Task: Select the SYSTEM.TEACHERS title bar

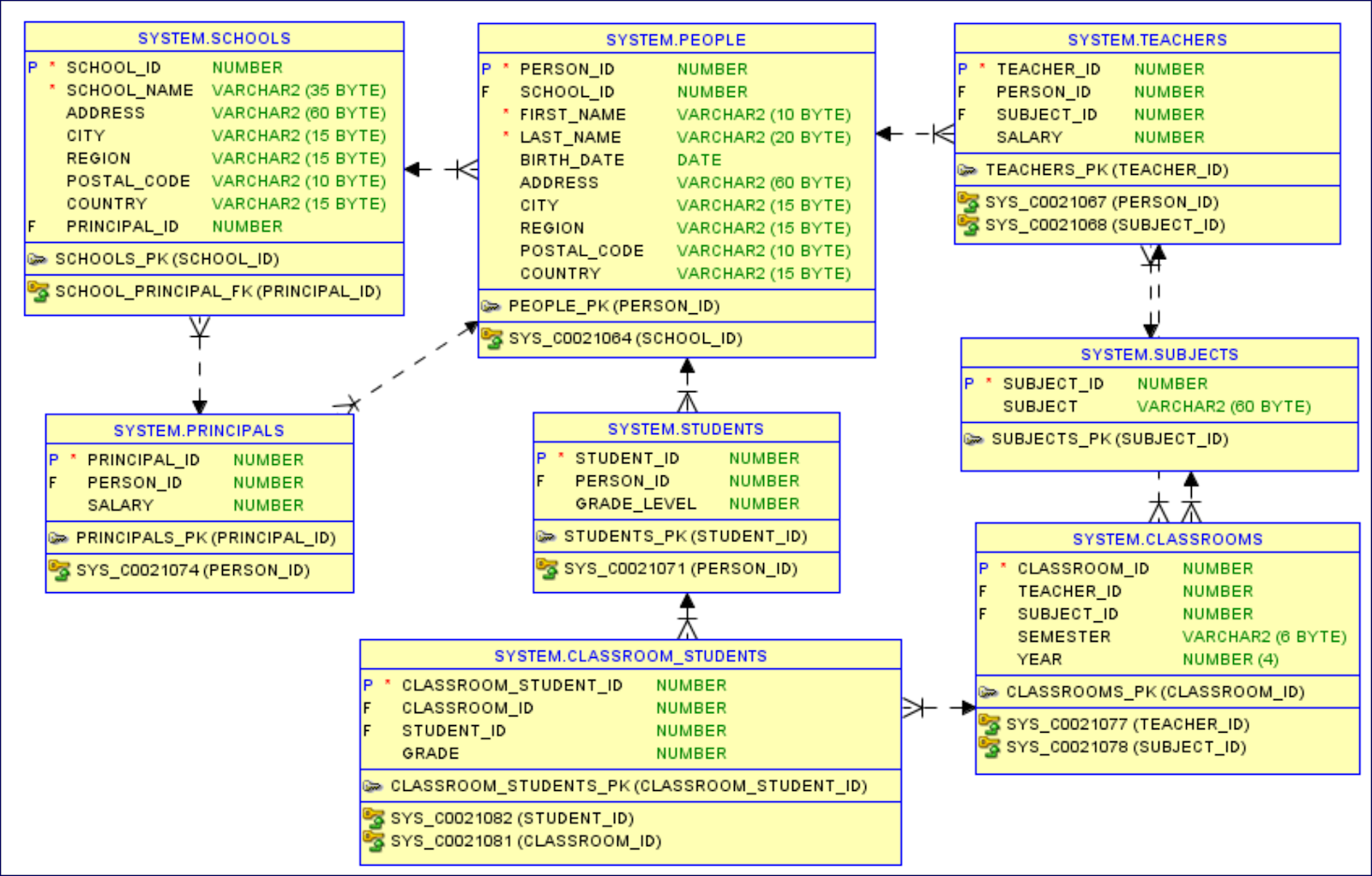Action: tap(1148, 39)
